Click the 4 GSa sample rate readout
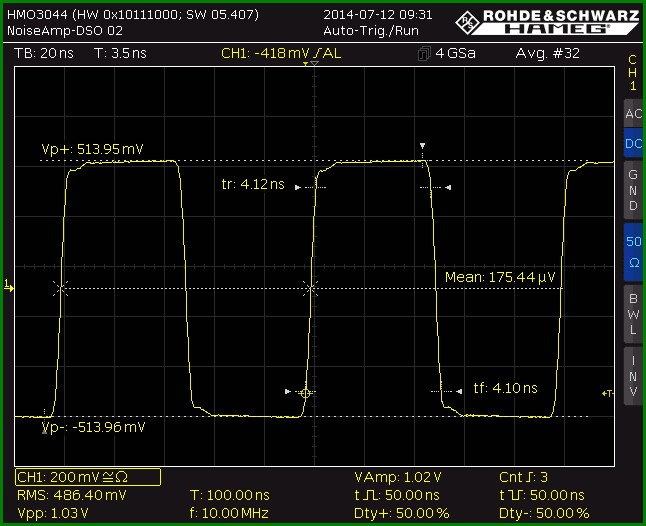The image size is (646, 526). pos(455,53)
